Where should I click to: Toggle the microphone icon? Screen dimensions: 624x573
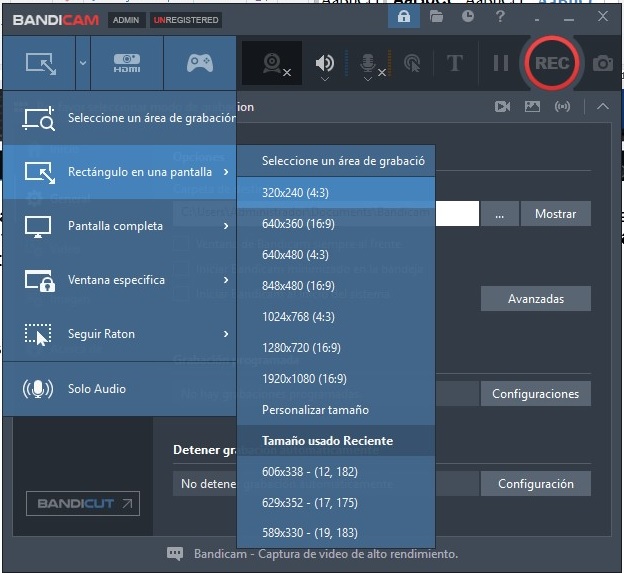(368, 63)
